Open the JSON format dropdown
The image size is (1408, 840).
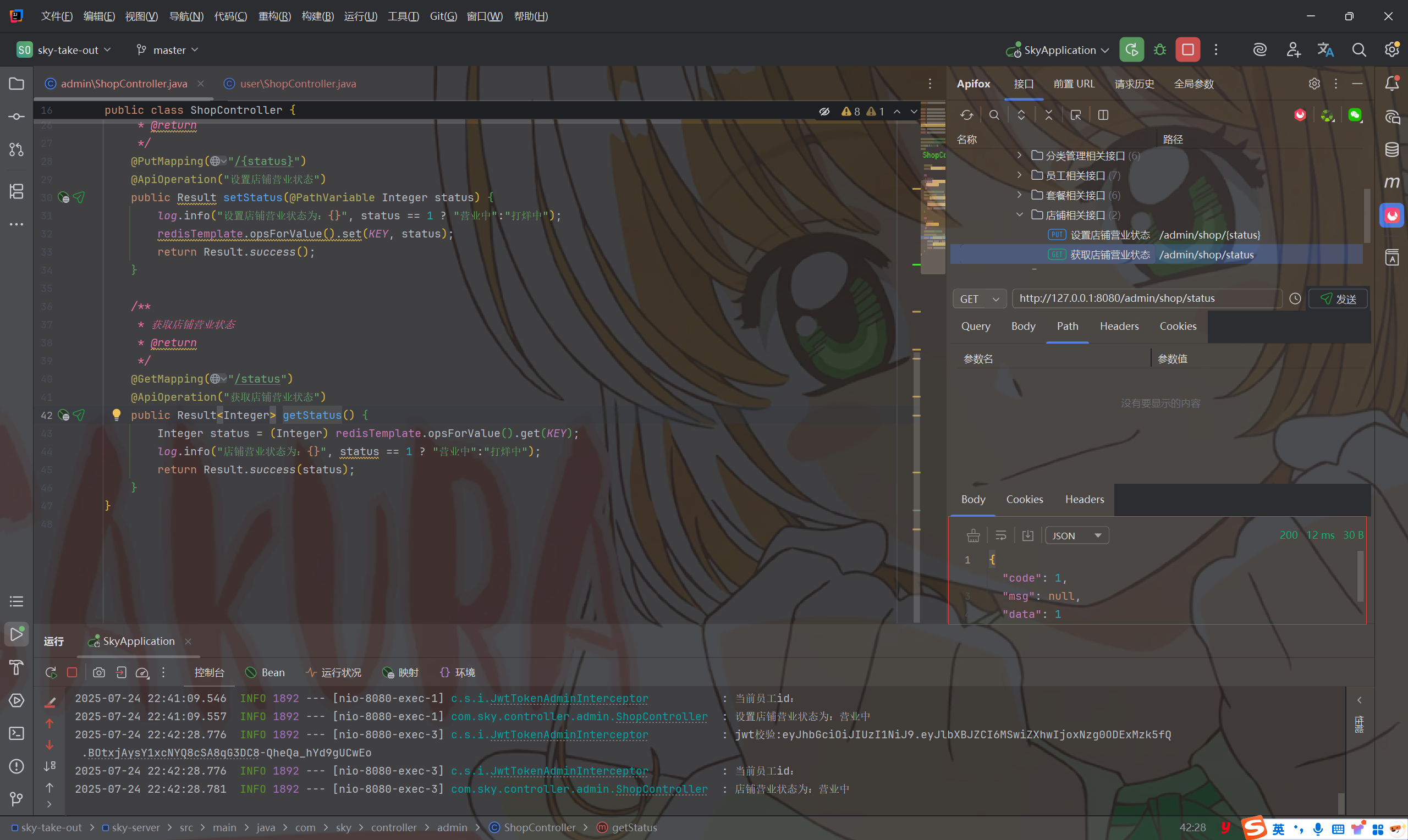tap(1076, 535)
